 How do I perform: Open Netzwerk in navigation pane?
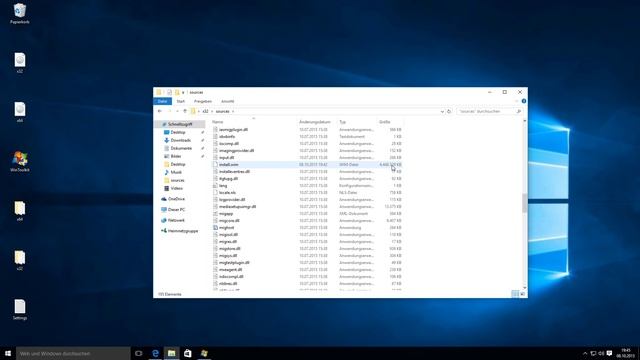(x=176, y=220)
